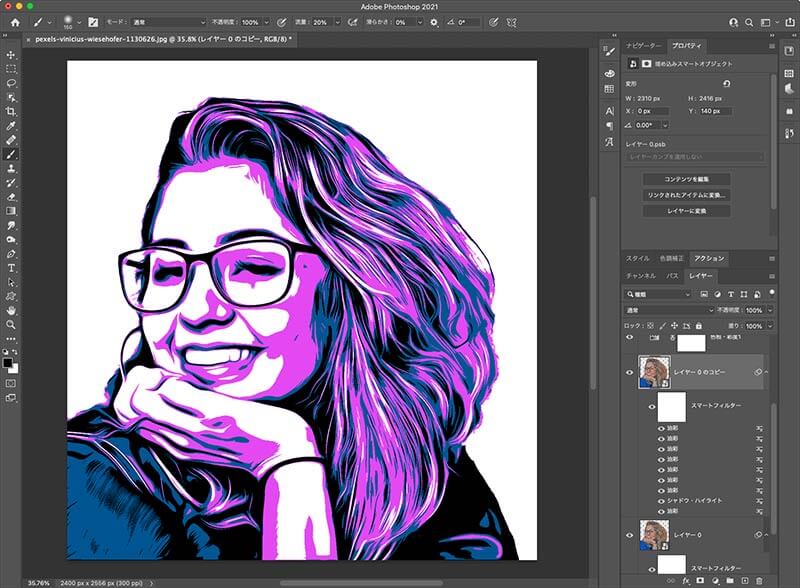Create new fill or adjustment layer
This screenshot has width=800, height=588.
pyautogui.click(x=715, y=581)
